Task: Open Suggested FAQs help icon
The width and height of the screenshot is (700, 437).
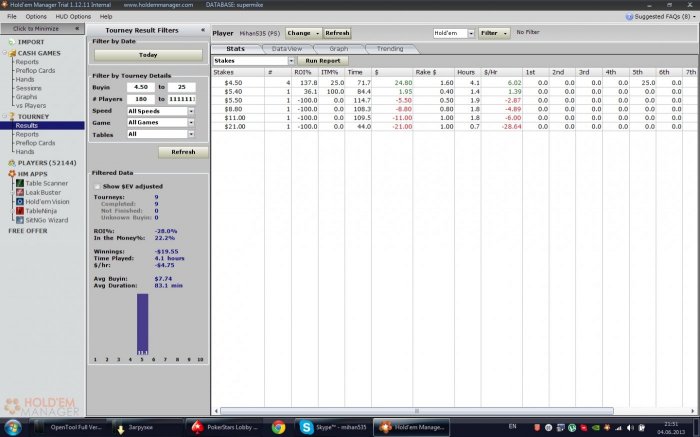Action: tap(629, 17)
